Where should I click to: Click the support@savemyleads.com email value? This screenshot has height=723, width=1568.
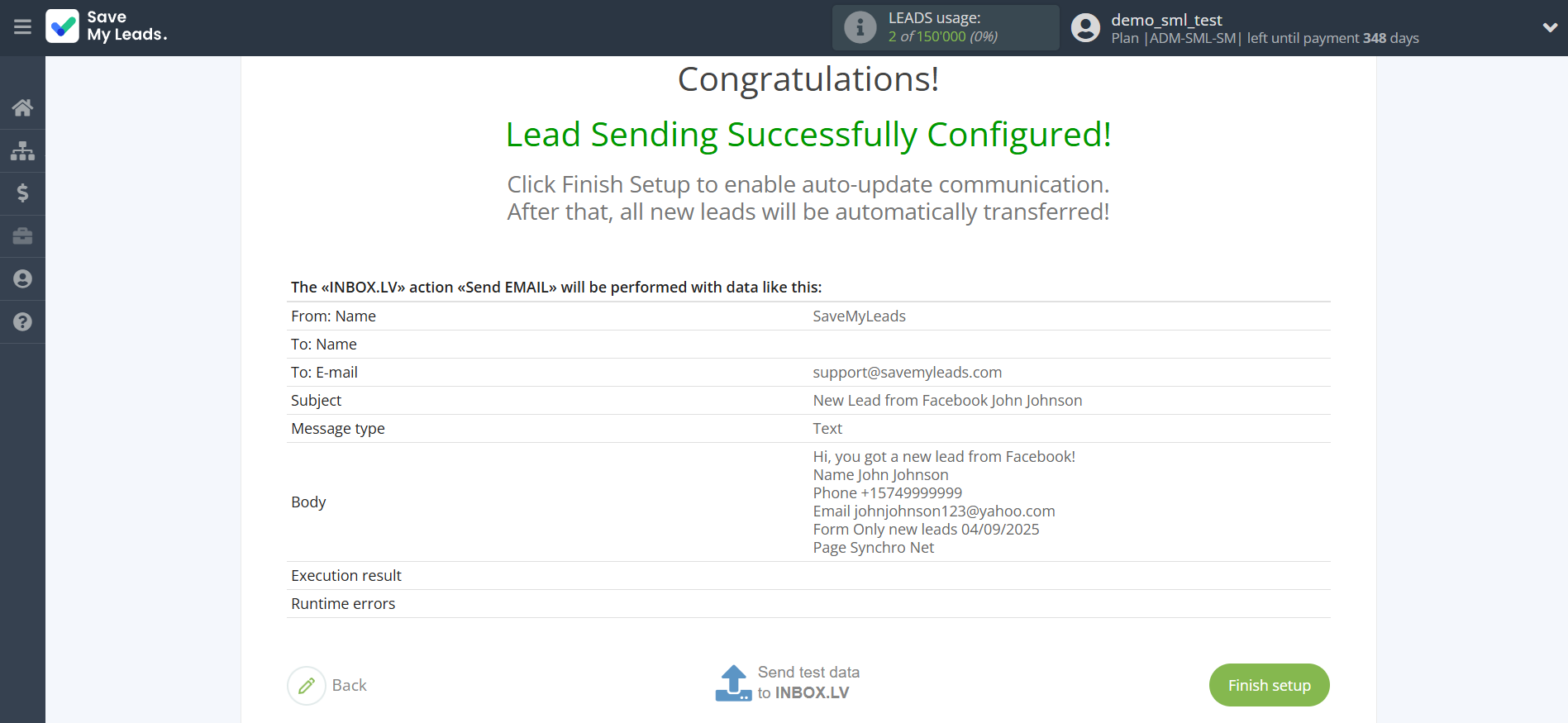pyautogui.click(x=907, y=373)
